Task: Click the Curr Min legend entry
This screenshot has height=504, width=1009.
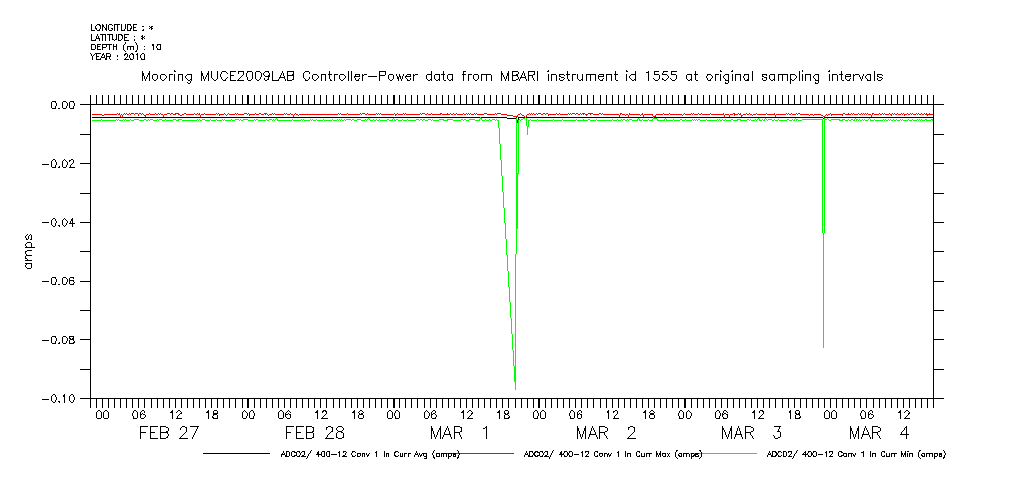Action: tap(855, 454)
